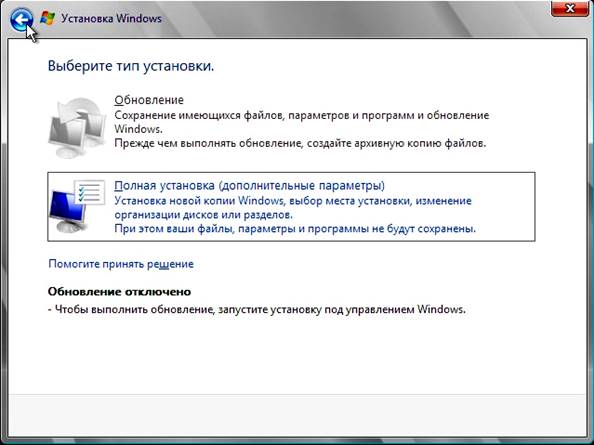Image resolution: width=594 pixels, height=445 pixels.
Task: Click the bold Обновление отключено notice
Action: point(119,292)
